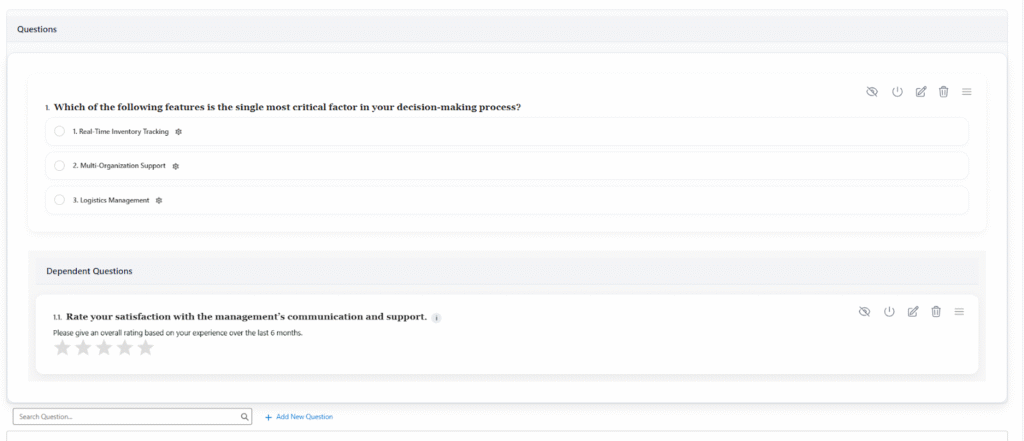Open the reorder menu handle on question 1.1

click(959, 312)
